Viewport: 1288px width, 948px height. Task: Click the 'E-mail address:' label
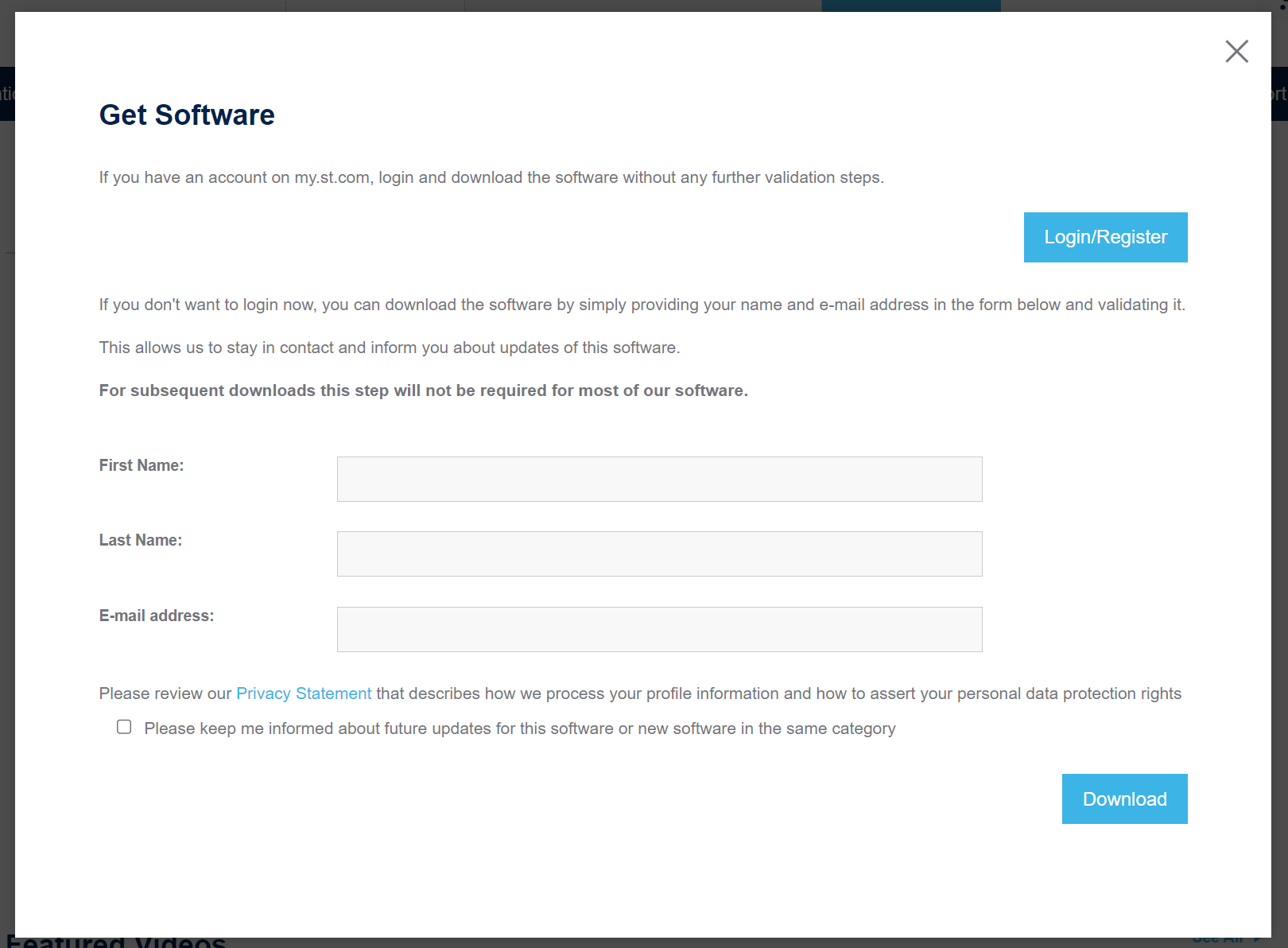pos(157,616)
